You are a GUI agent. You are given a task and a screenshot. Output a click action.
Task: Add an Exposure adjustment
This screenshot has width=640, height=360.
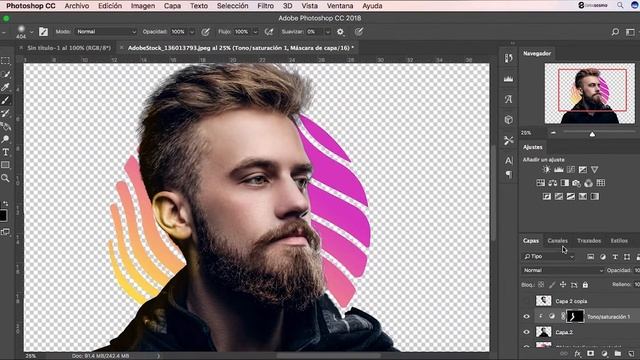click(x=582, y=169)
